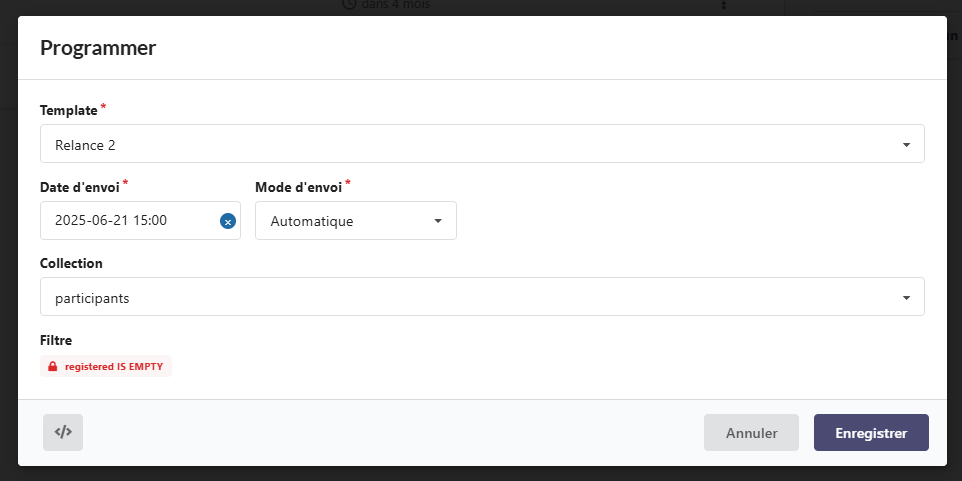The width and height of the screenshot is (962, 481).
Task: Click the Collection field label
Action: (x=71, y=263)
